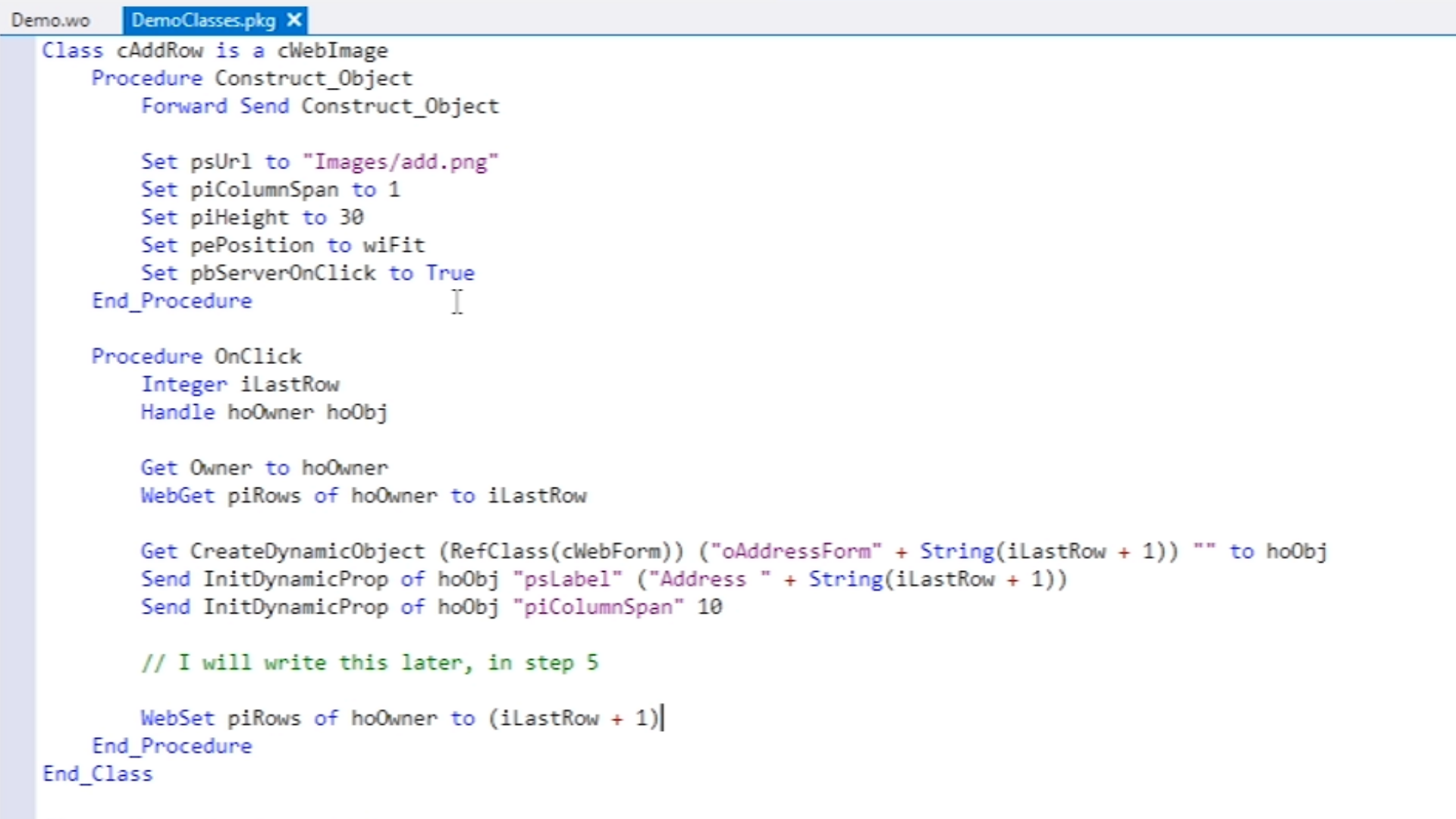Click hoObj in the Handle declaration
Viewport: 1456px width, 819px height.
point(356,413)
